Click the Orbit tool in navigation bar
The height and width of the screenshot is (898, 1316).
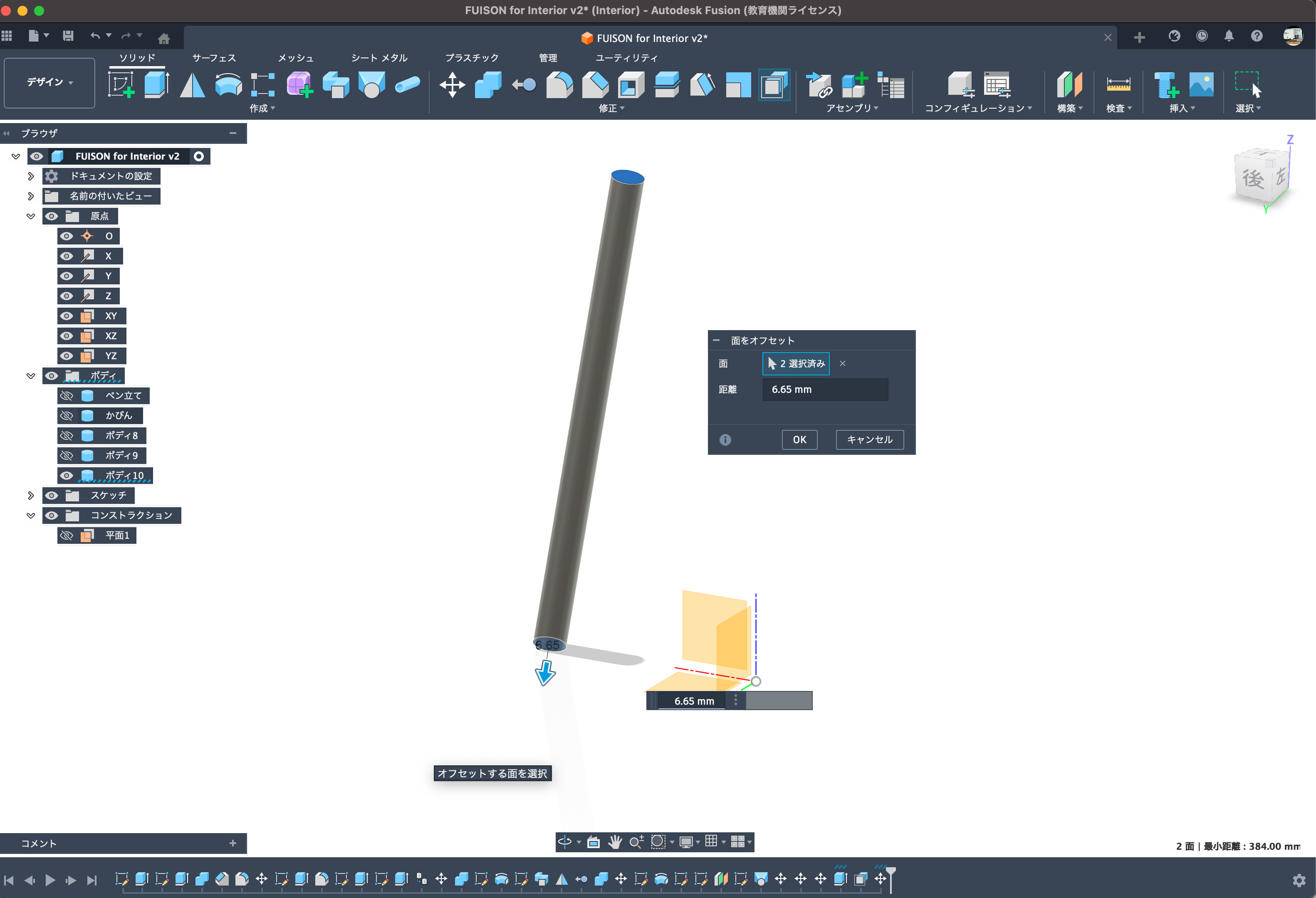(x=564, y=842)
